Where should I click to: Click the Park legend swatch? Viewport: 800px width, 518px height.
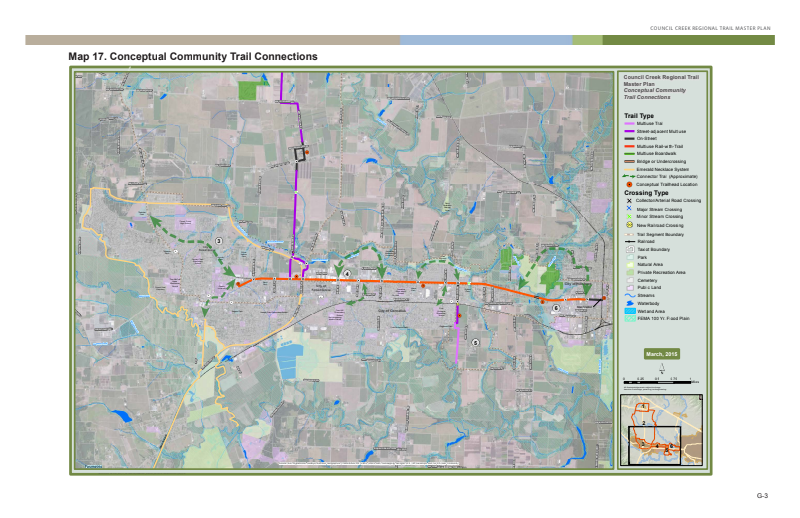tap(629, 257)
